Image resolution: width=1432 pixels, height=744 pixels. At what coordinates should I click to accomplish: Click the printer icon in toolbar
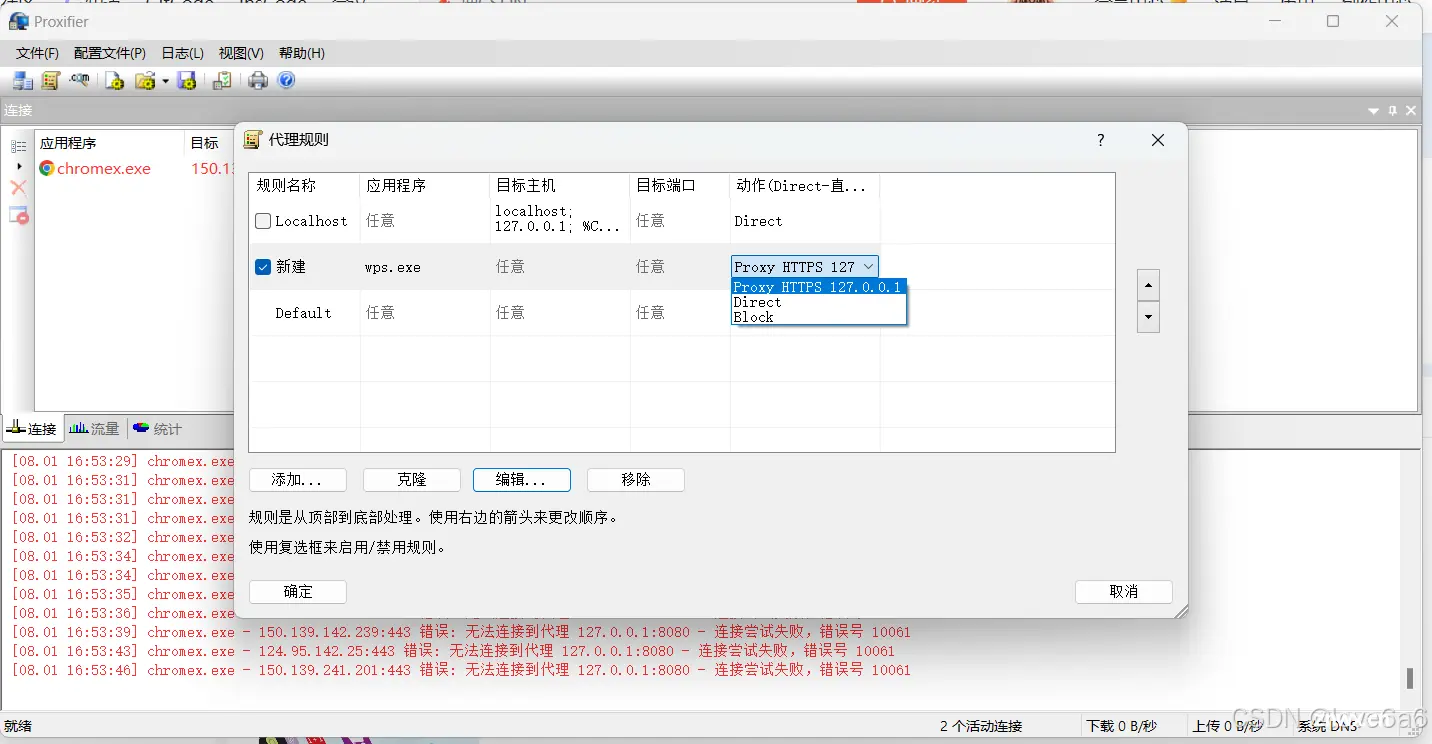pyautogui.click(x=258, y=81)
